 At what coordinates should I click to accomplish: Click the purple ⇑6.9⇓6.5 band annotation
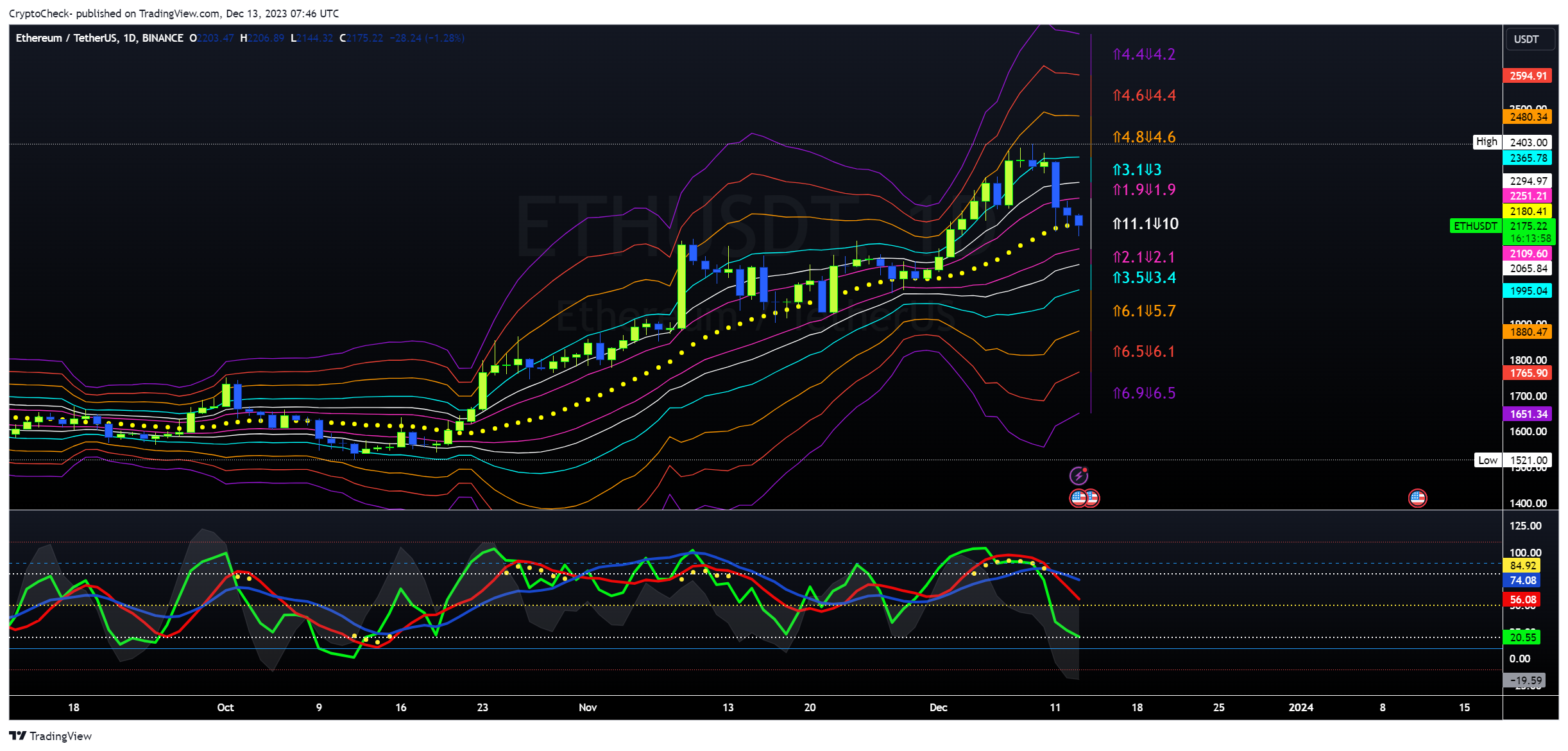pyautogui.click(x=1144, y=393)
